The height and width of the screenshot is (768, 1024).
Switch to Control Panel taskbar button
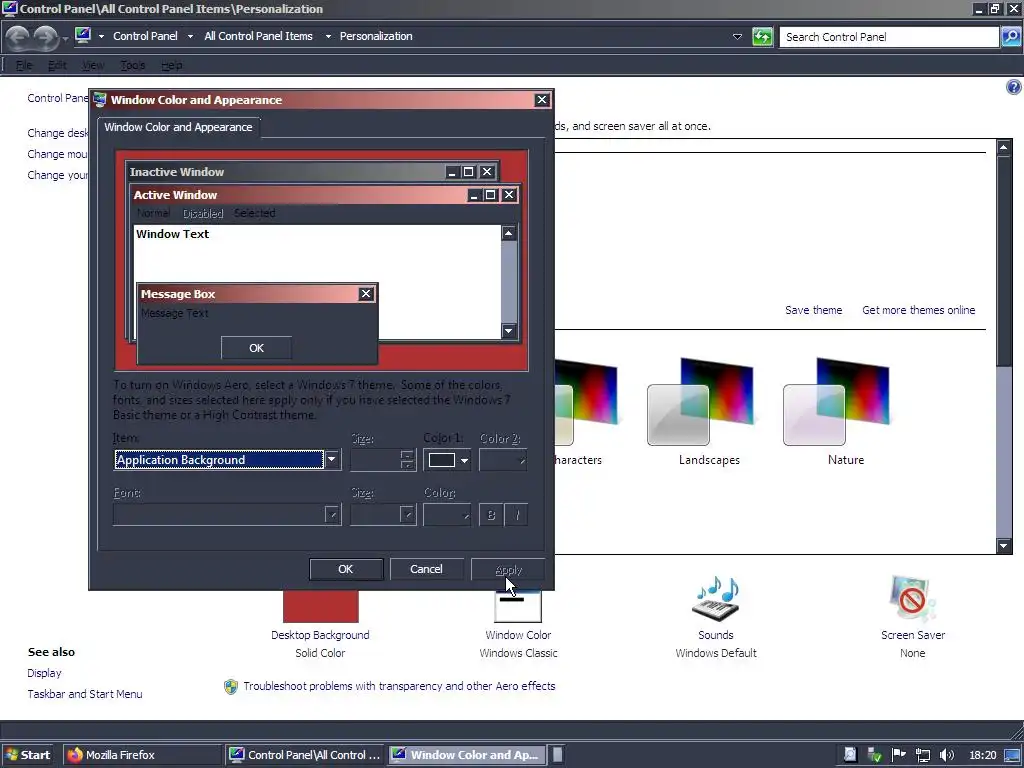(306, 755)
